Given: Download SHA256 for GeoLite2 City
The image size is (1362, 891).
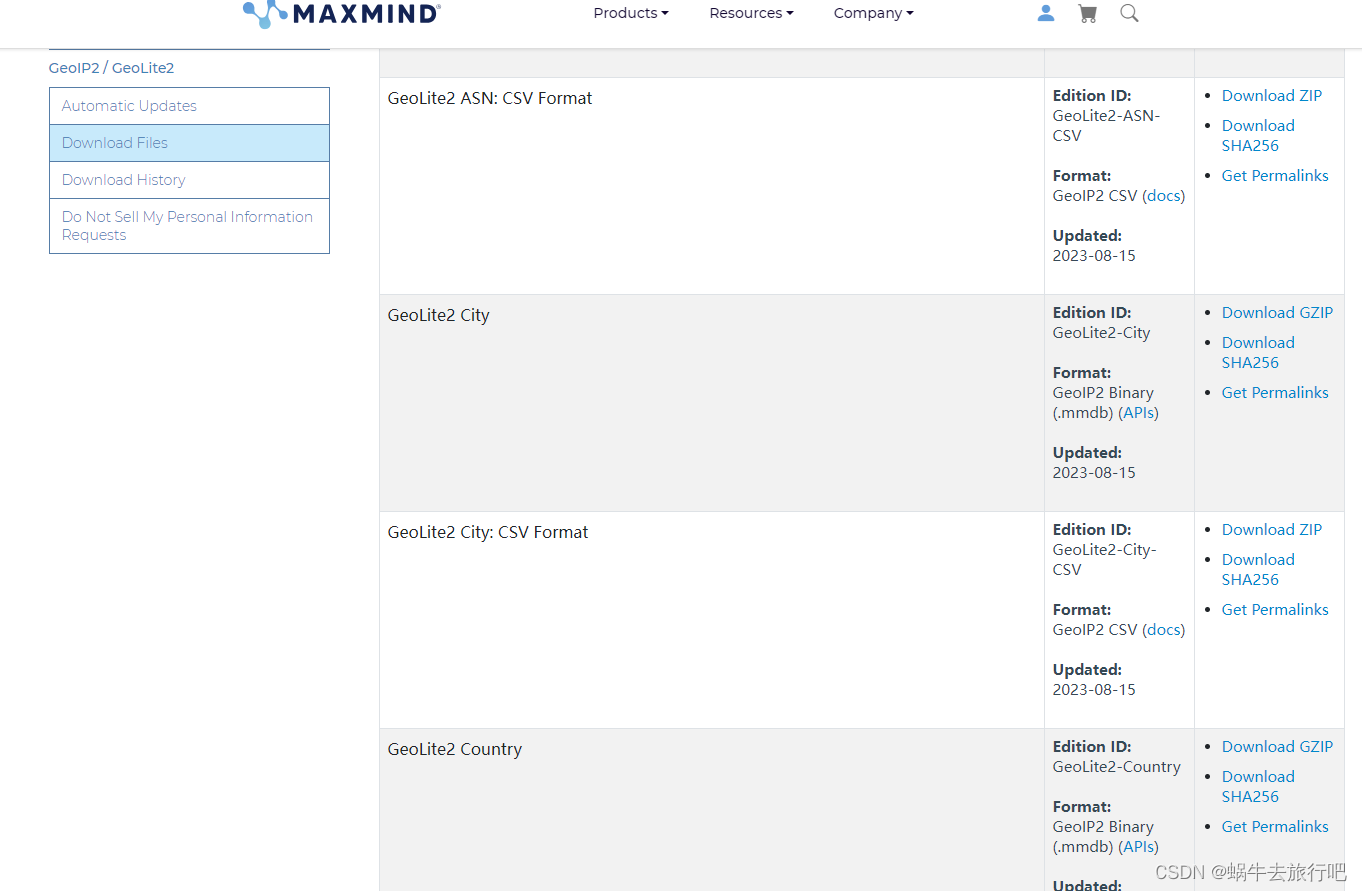Looking at the screenshot, I should point(1258,353).
